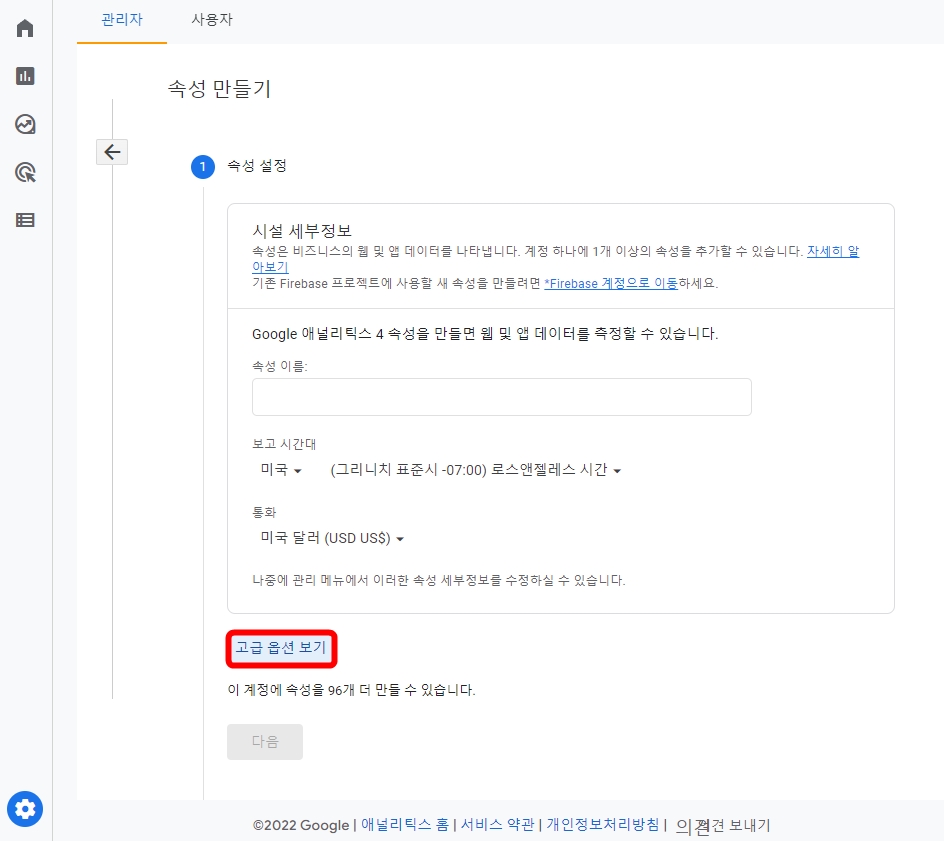Open the 미국 달러 (USD US$) currency dropdown
Screen dimensions: 944x841
click(x=332, y=538)
